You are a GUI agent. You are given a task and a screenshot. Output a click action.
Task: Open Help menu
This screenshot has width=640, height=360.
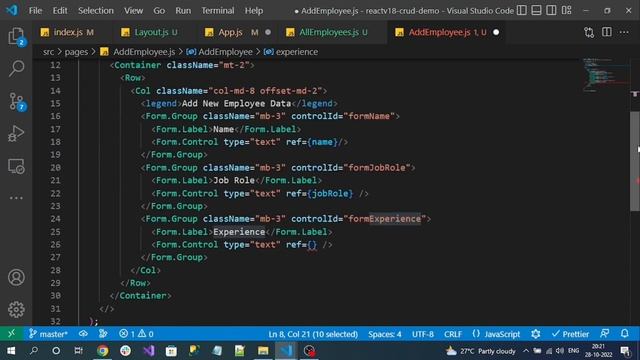[x=253, y=11]
